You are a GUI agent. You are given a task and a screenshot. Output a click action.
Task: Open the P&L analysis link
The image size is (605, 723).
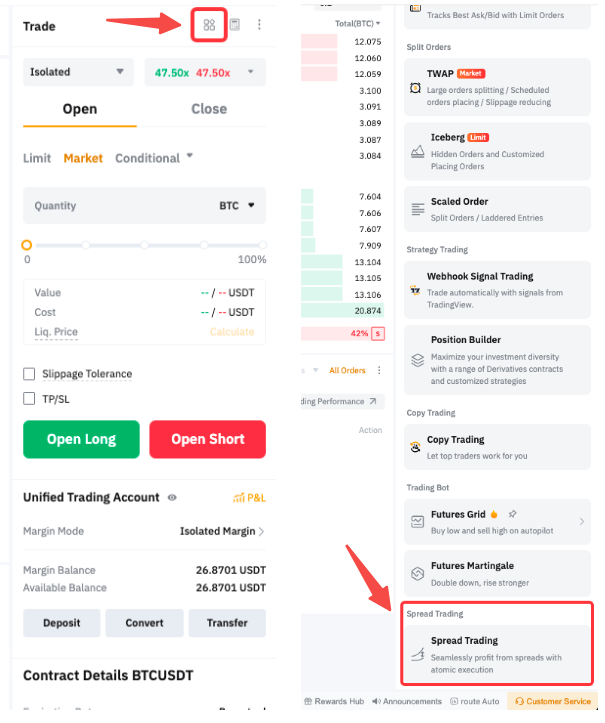pyautogui.click(x=249, y=497)
